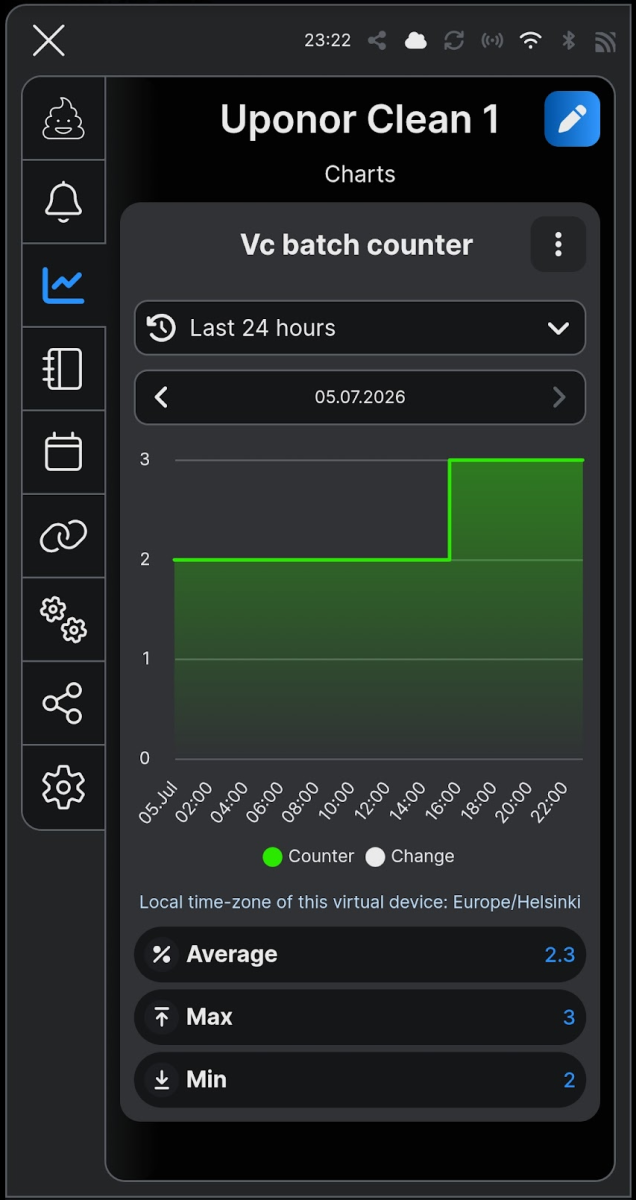Screen dimensions: 636x1200
Task: Open the calendar tab in sidebar
Action: click(x=63, y=452)
